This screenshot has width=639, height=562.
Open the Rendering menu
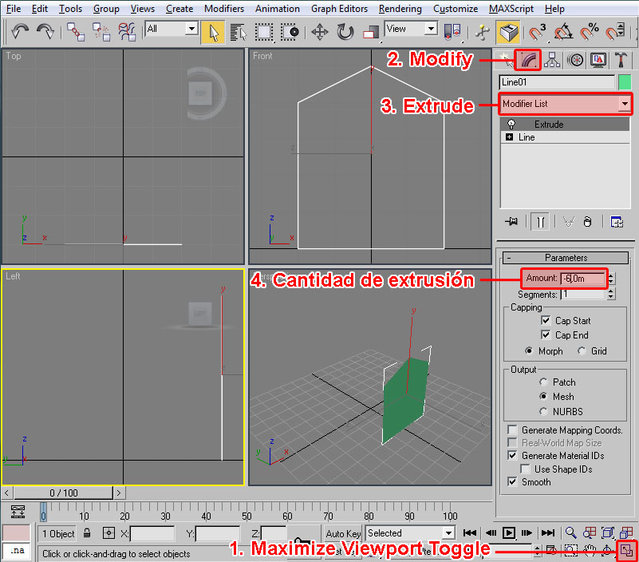[400, 8]
